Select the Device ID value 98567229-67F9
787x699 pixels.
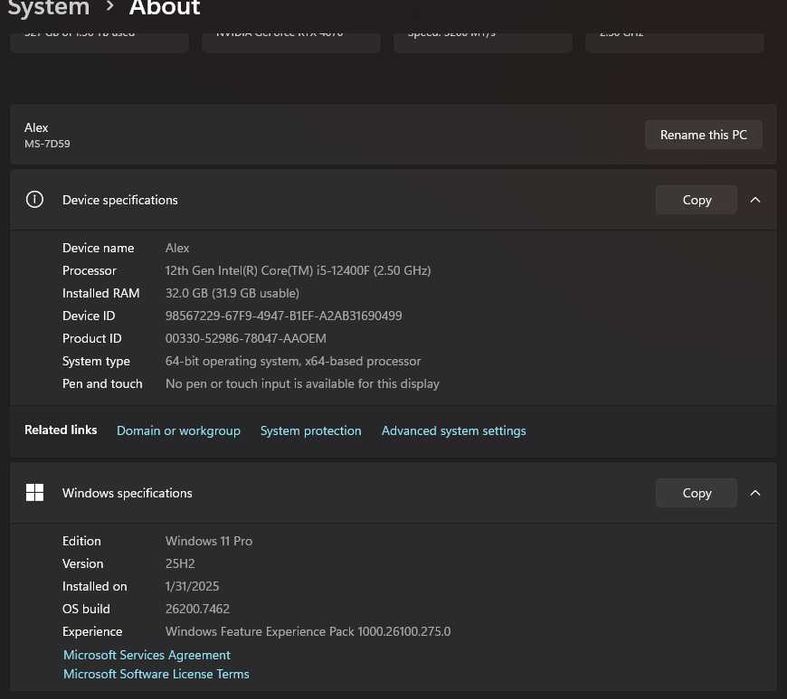click(284, 316)
